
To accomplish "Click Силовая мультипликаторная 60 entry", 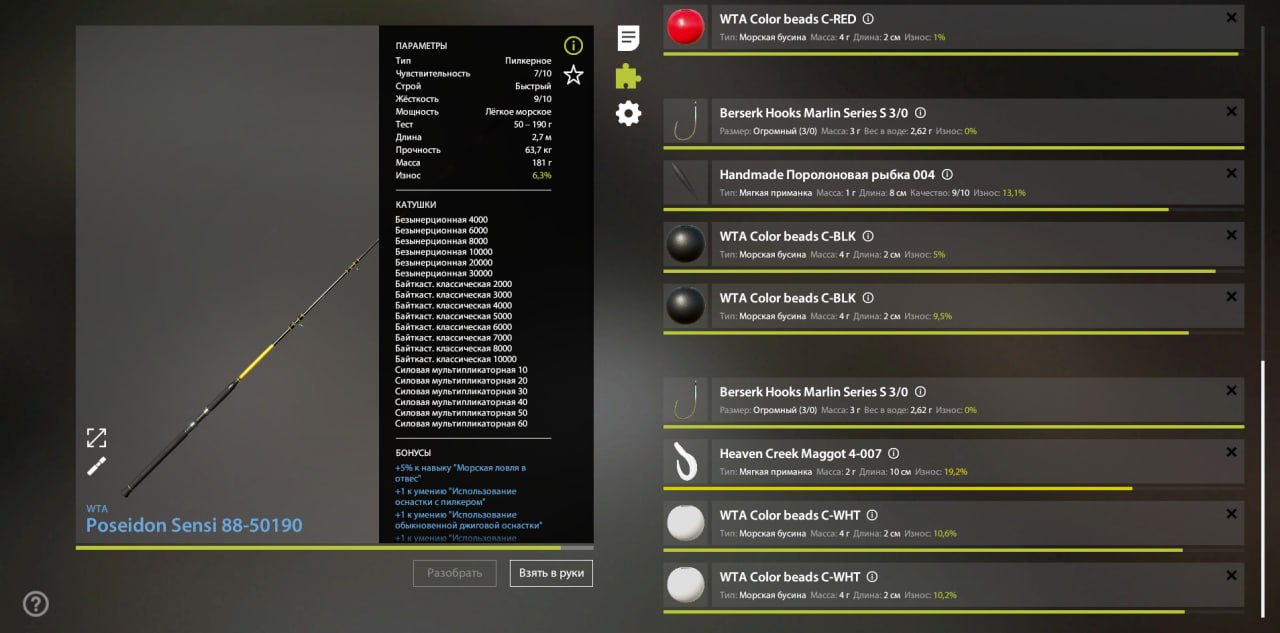I will (x=461, y=424).
